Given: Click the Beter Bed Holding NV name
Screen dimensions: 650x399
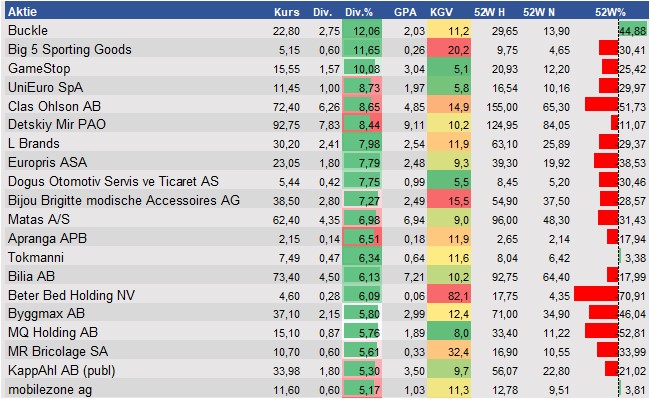Looking at the screenshot, I should click(71, 295).
